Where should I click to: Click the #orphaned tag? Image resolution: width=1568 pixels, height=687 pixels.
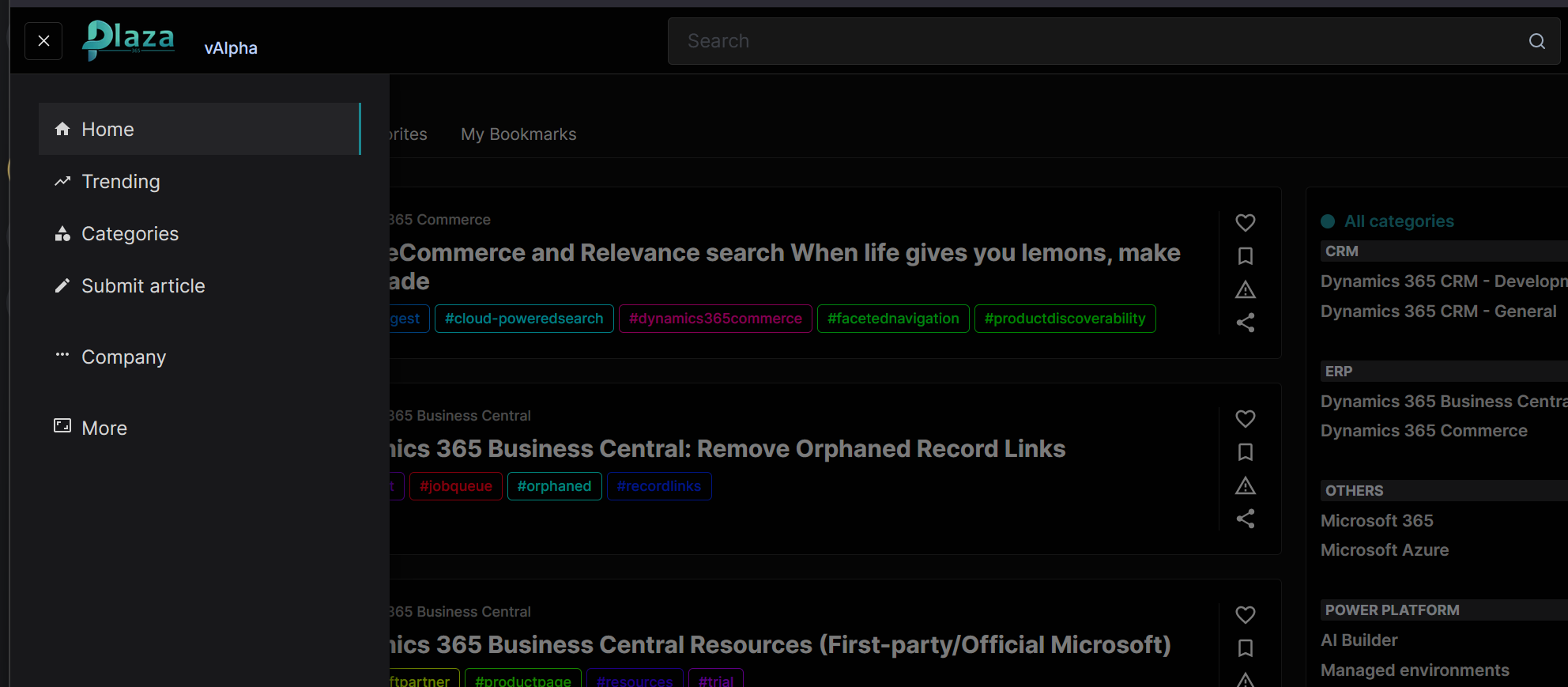pyautogui.click(x=554, y=486)
